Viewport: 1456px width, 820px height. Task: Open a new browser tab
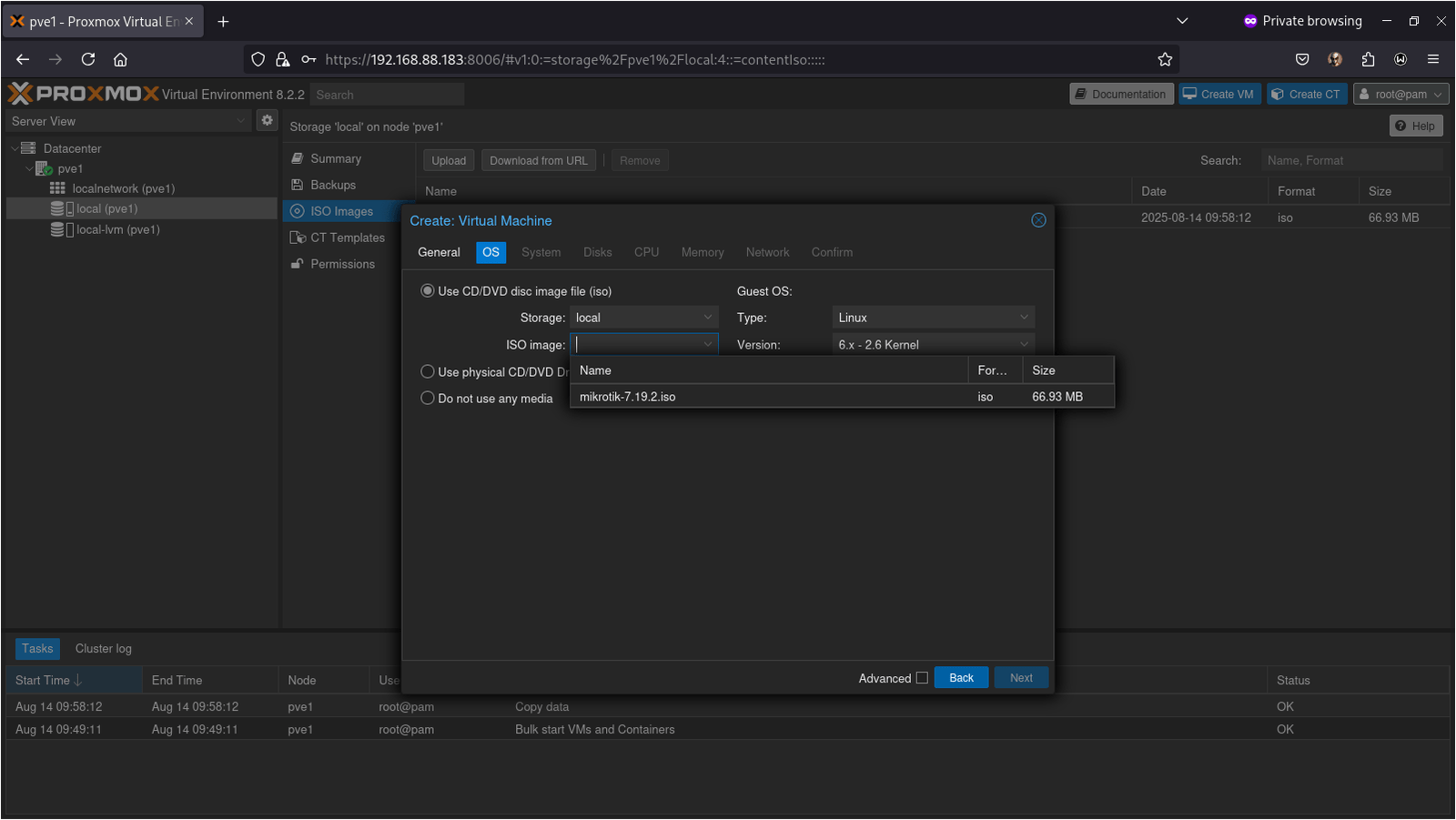click(223, 21)
